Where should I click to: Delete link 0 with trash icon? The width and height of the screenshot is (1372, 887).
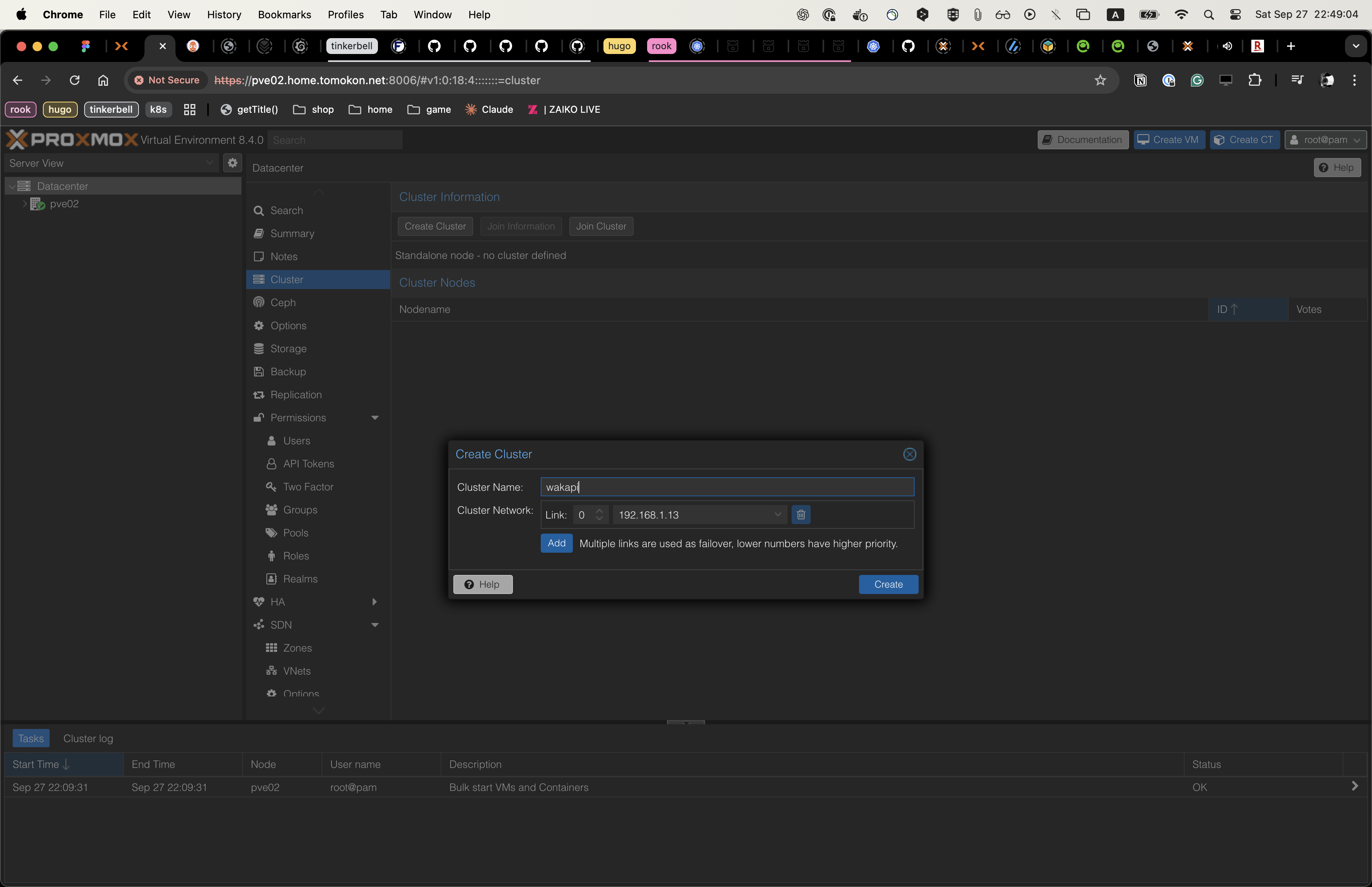800,514
